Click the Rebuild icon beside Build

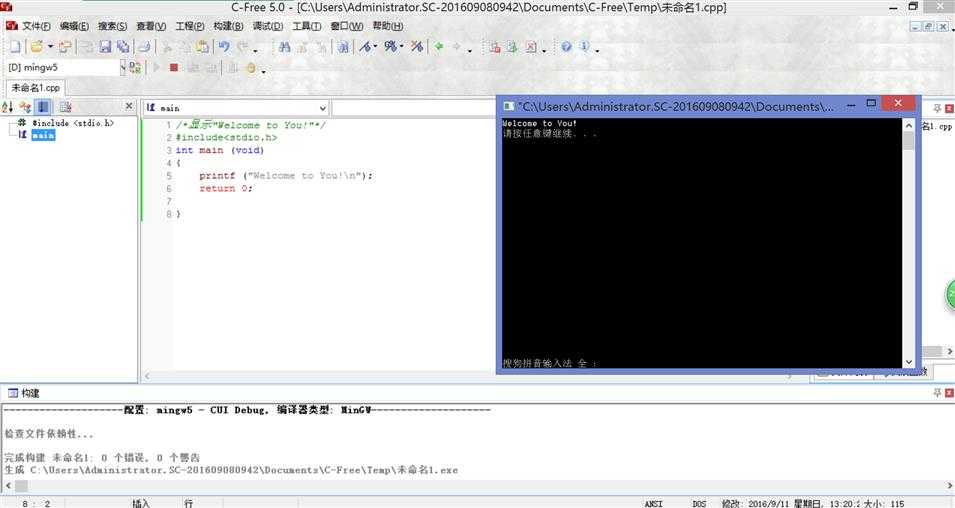click(x=417, y=46)
